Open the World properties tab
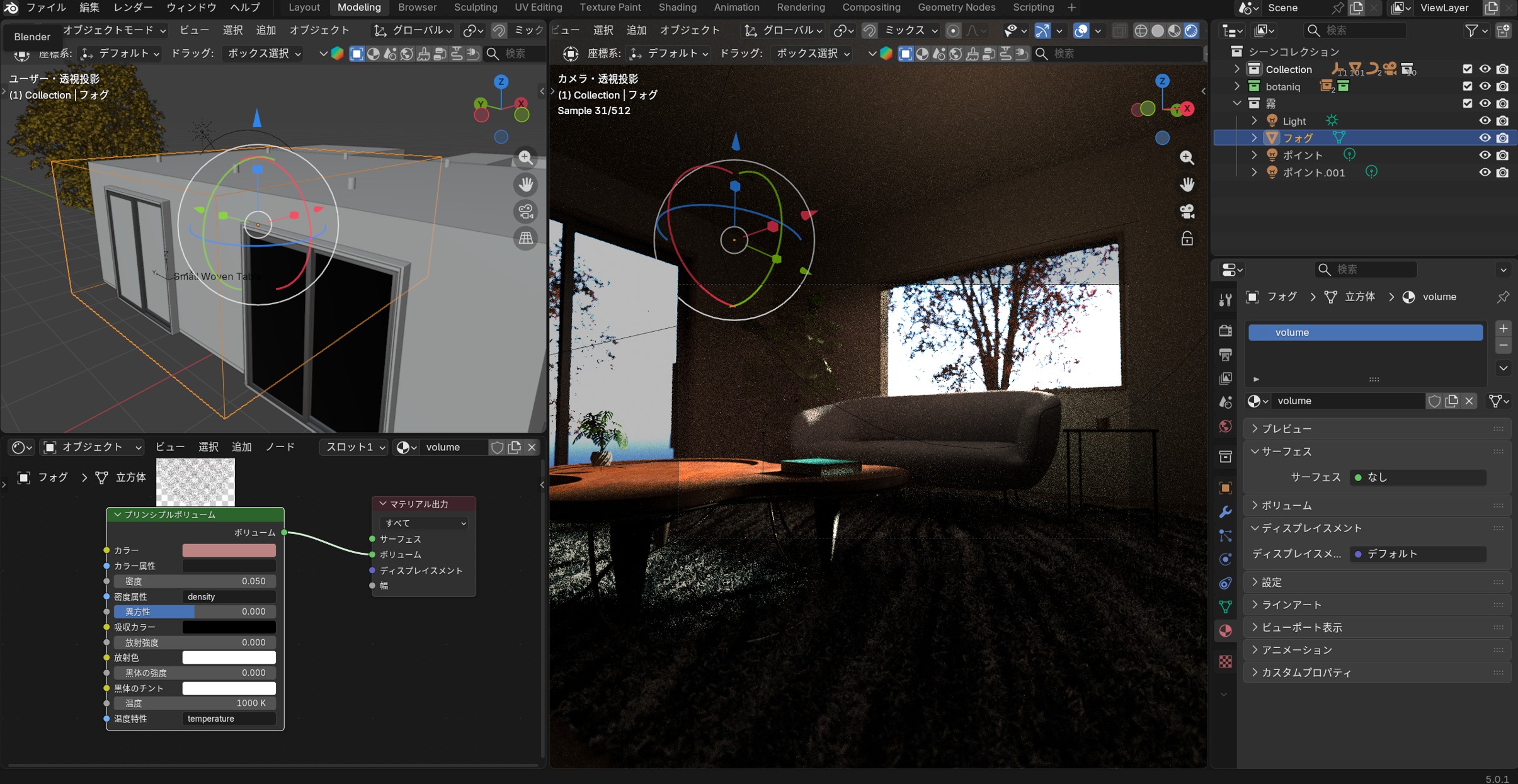 [x=1225, y=426]
